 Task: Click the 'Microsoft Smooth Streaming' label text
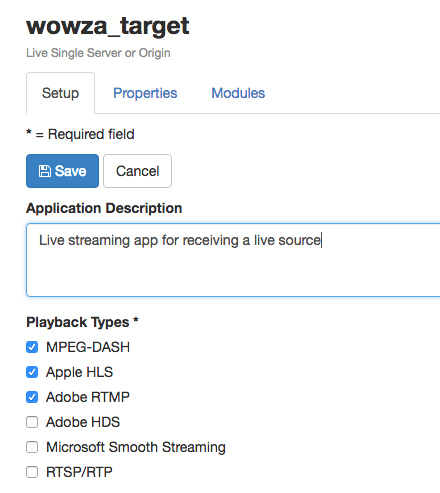coord(136,447)
